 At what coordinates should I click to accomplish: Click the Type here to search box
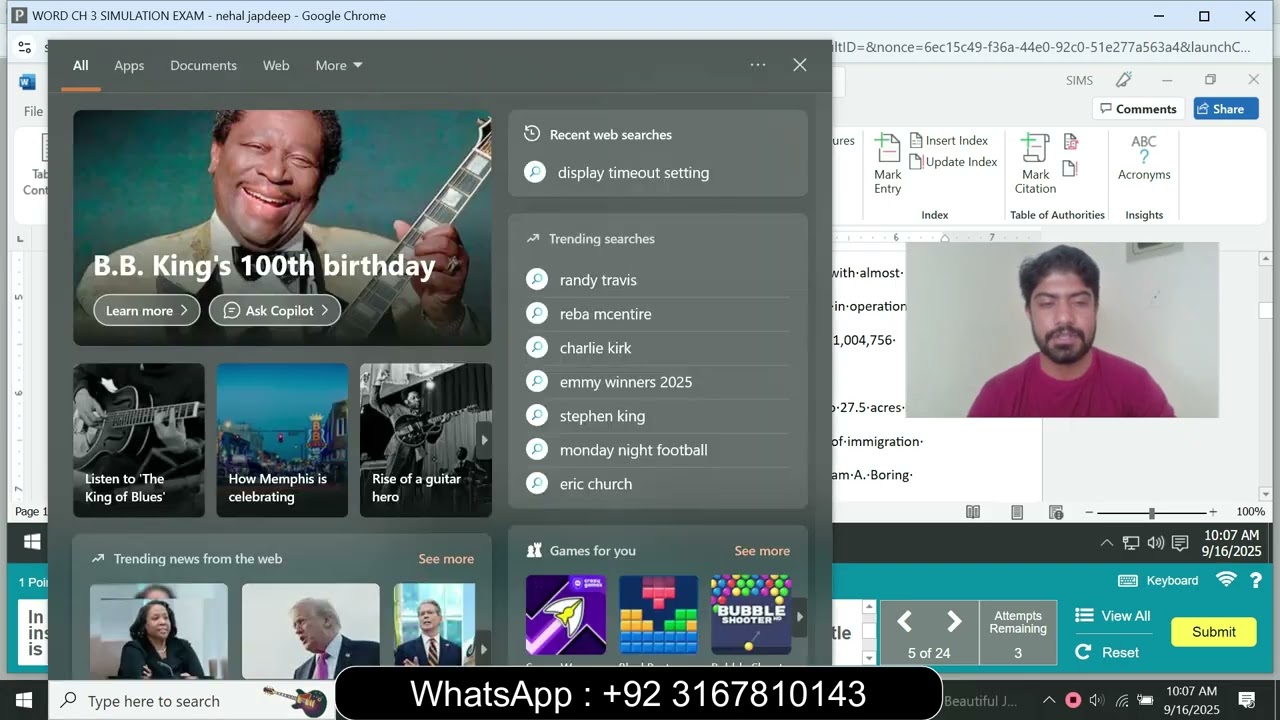point(190,701)
